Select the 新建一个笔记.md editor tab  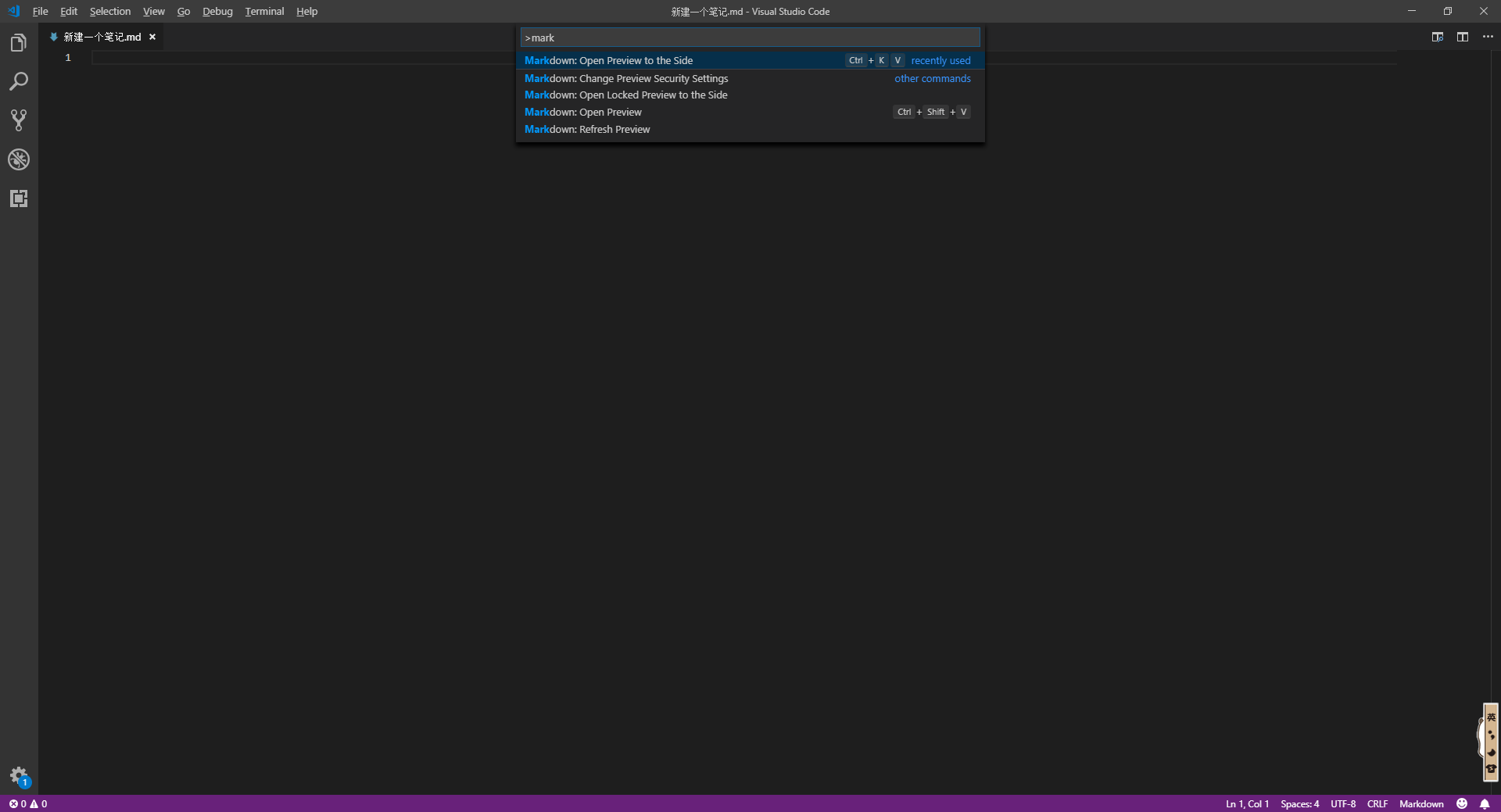pyautogui.click(x=102, y=37)
